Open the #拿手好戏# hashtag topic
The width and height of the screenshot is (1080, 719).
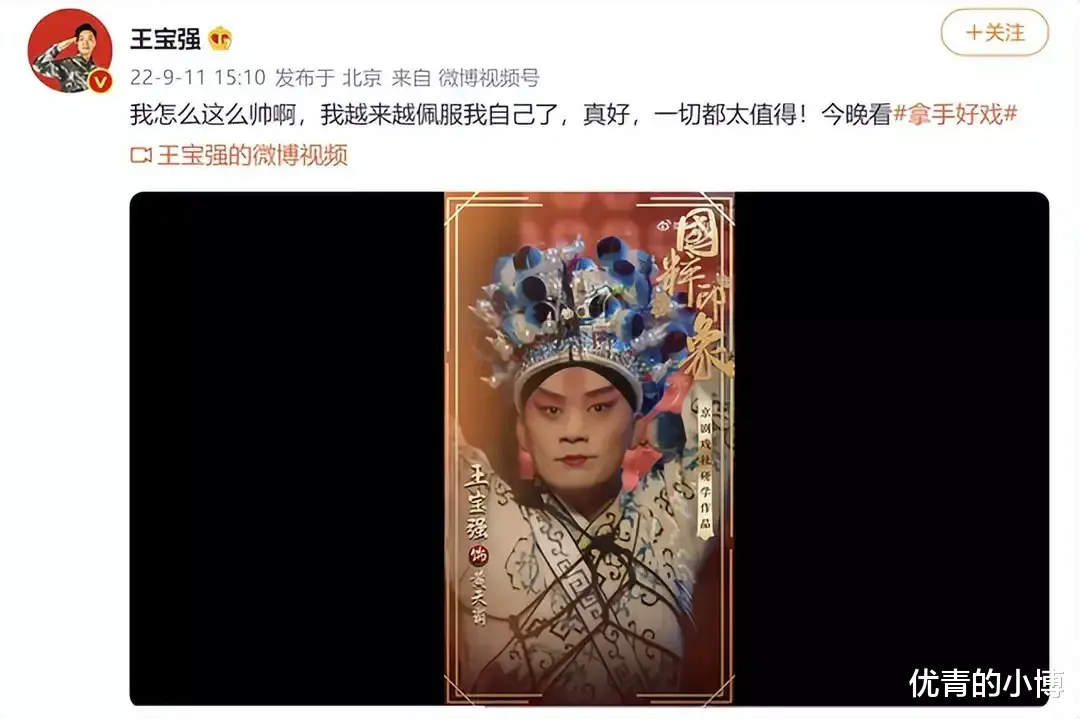pyautogui.click(x=955, y=114)
